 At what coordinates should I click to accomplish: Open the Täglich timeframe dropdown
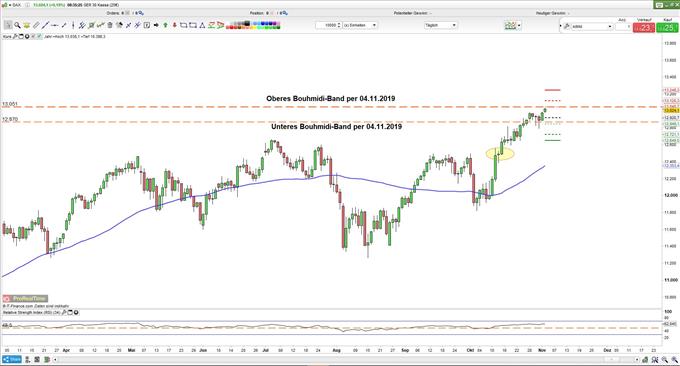coord(441,25)
